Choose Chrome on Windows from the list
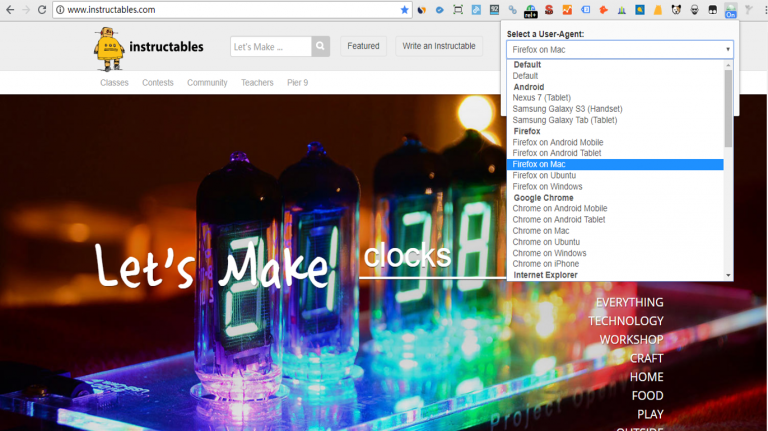Viewport: 768px width, 431px height. (x=549, y=253)
